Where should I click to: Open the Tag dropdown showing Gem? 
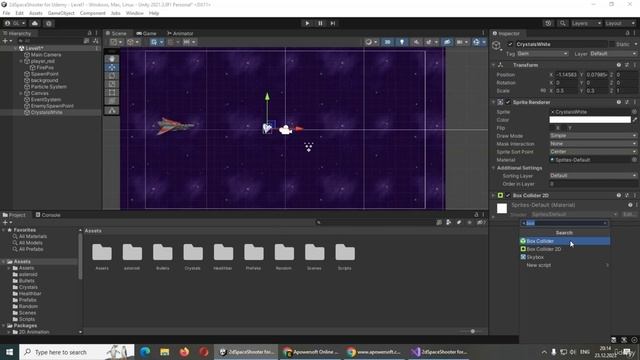click(x=542, y=53)
